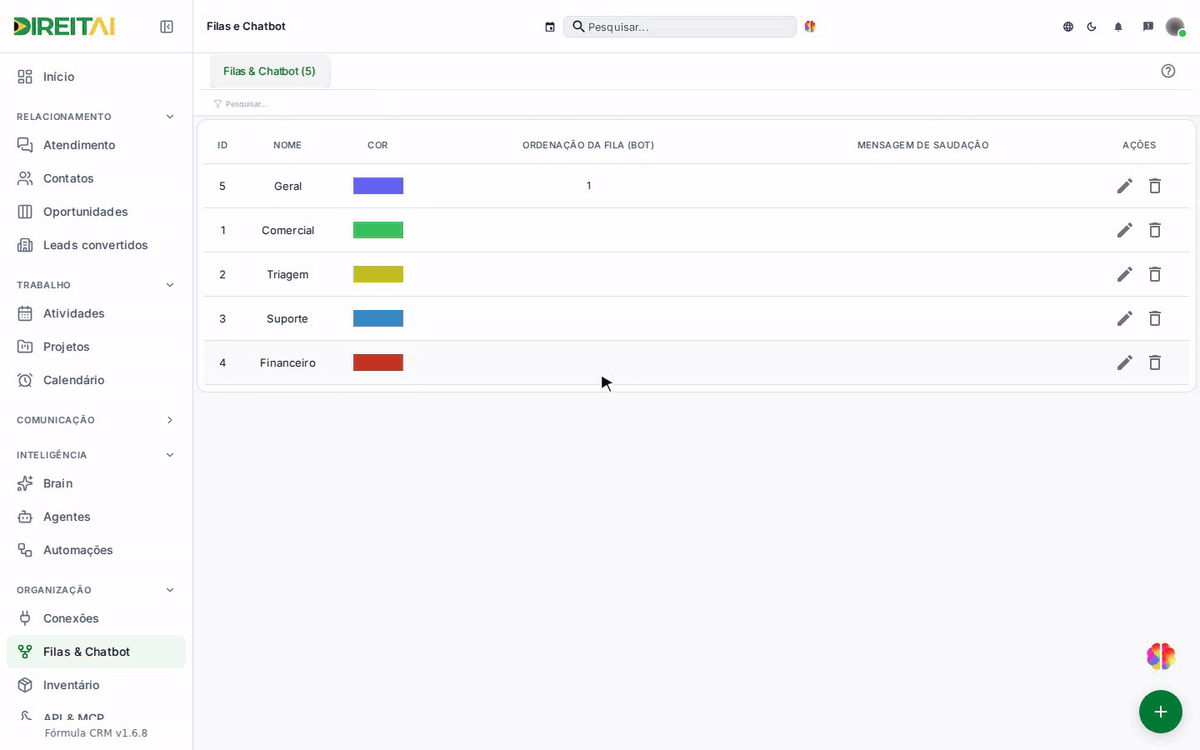
Task: Collapse the Inteligência section chevron
Action: coord(170,455)
